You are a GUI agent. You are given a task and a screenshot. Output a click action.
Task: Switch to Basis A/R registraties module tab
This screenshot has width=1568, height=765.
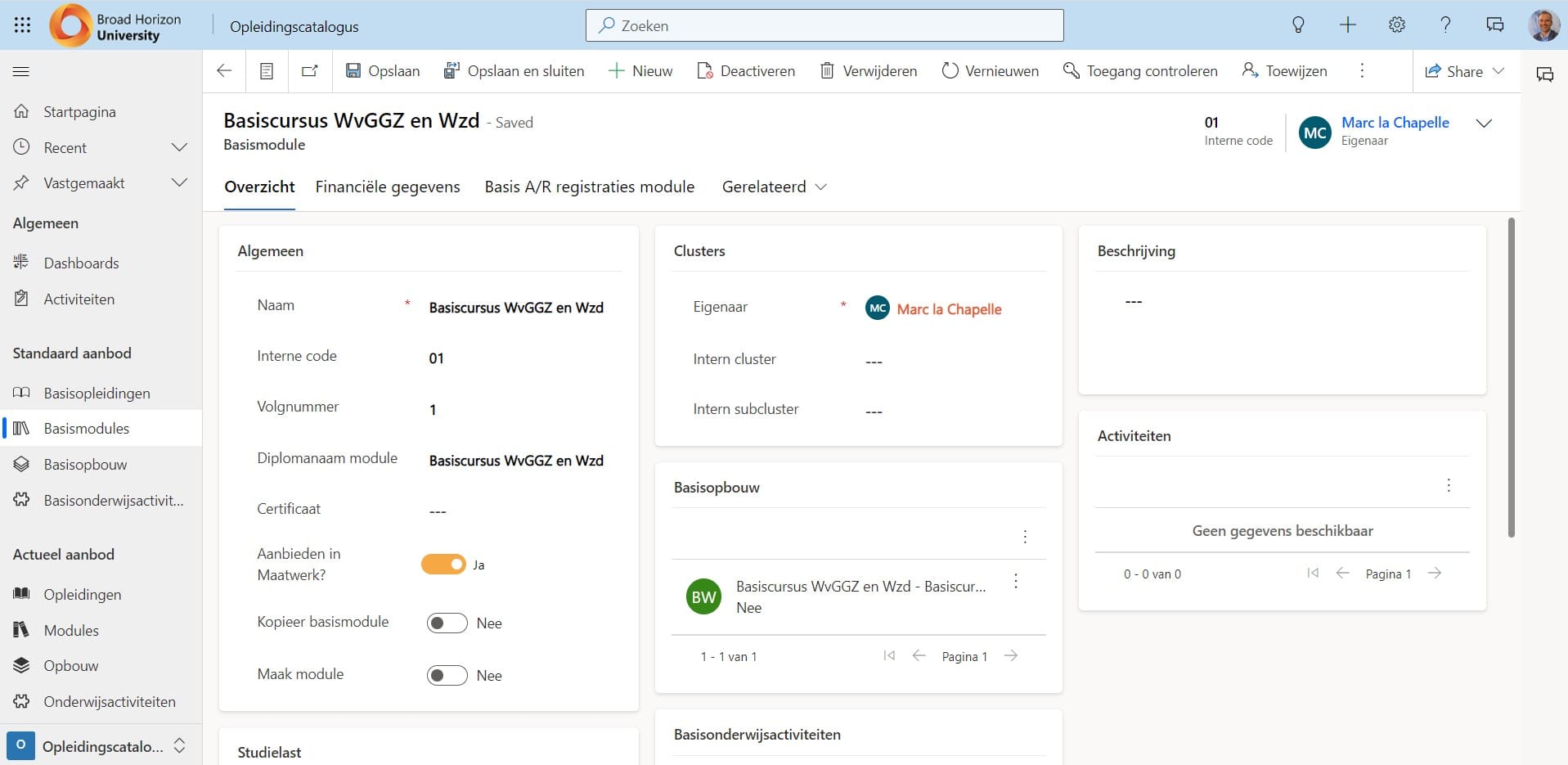589,187
